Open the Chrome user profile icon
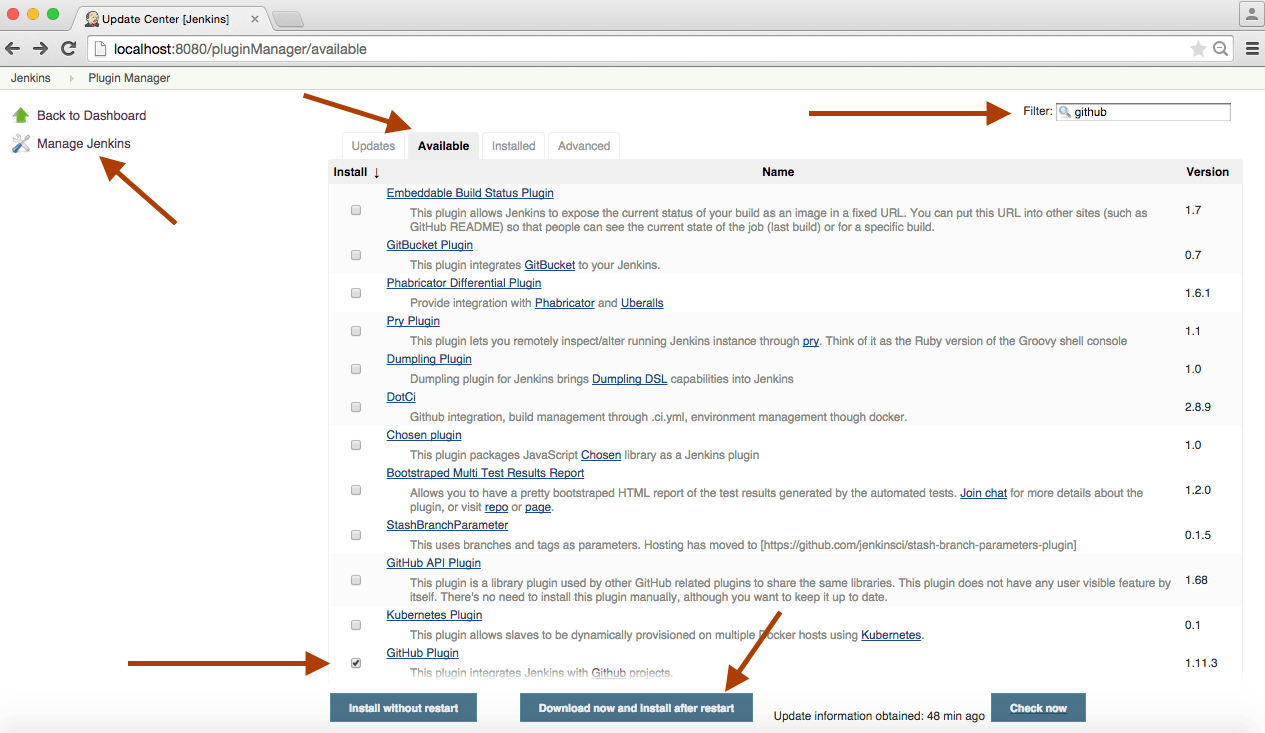 click(x=1251, y=14)
